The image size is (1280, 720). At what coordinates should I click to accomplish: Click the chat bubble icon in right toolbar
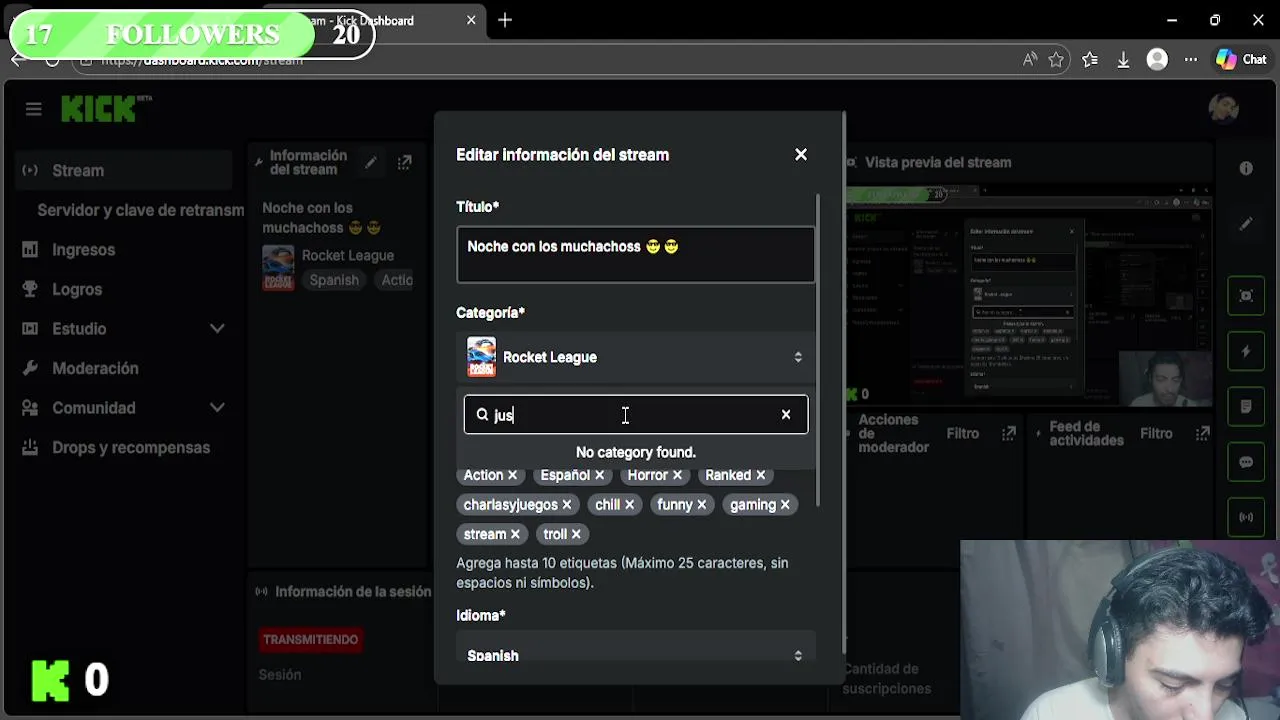(1246, 462)
